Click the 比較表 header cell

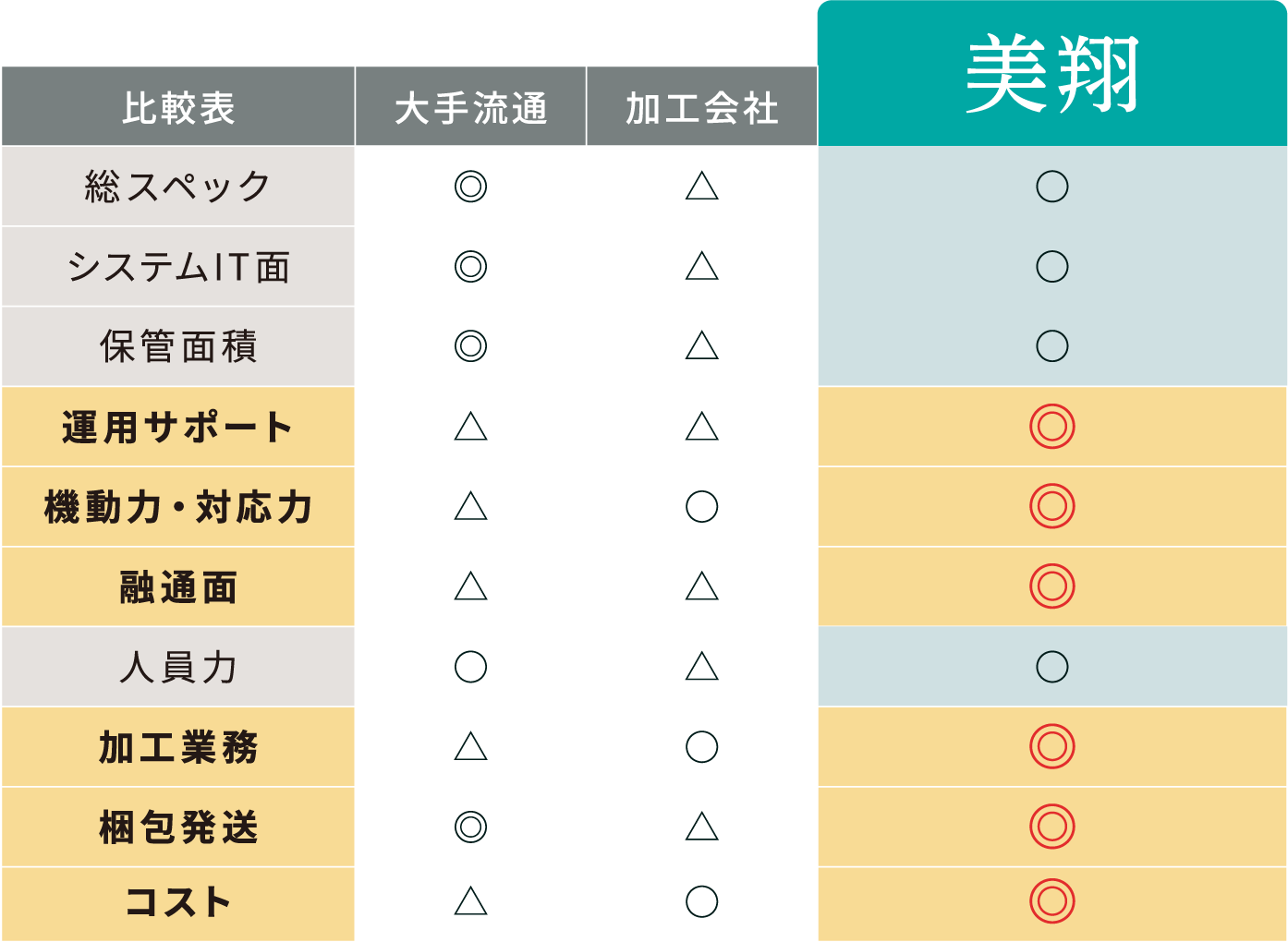(x=178, y=107)
